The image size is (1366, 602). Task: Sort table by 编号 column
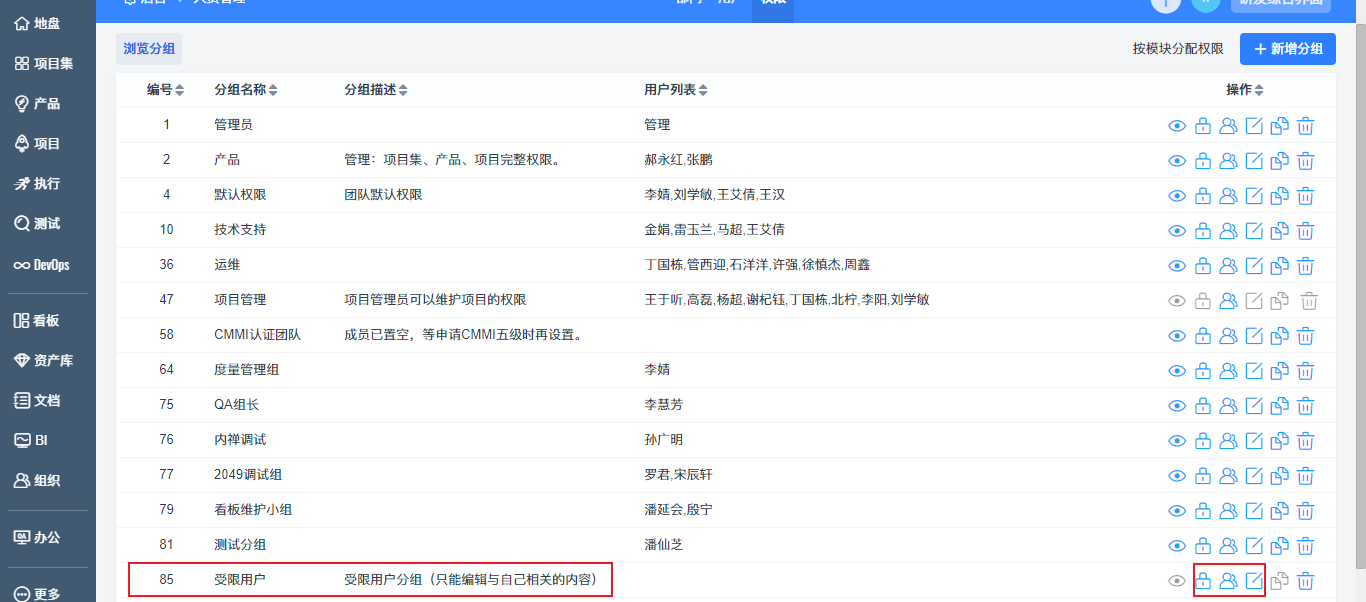coord(165,90)
